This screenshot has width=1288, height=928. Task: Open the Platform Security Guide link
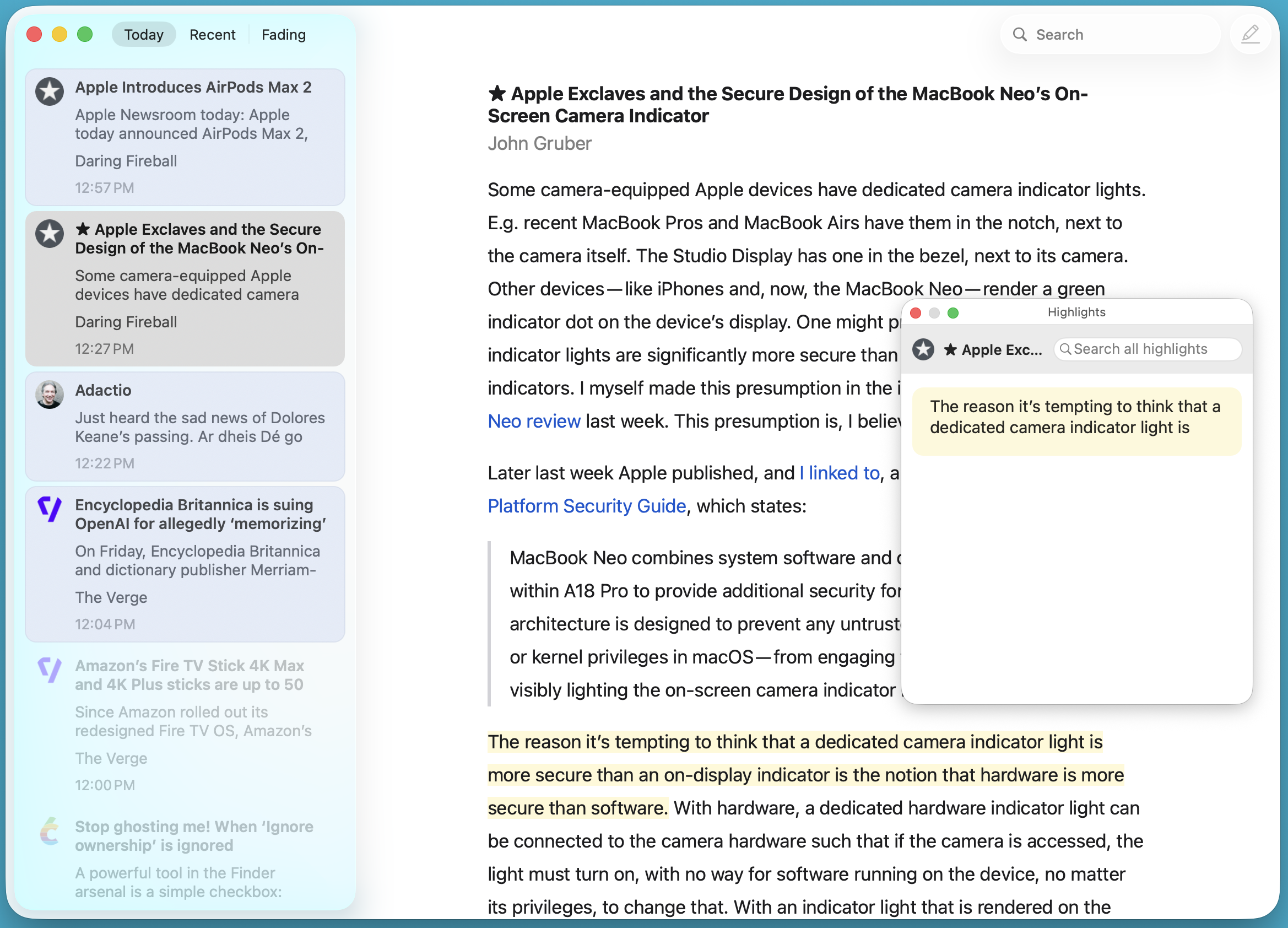[587, 506]
